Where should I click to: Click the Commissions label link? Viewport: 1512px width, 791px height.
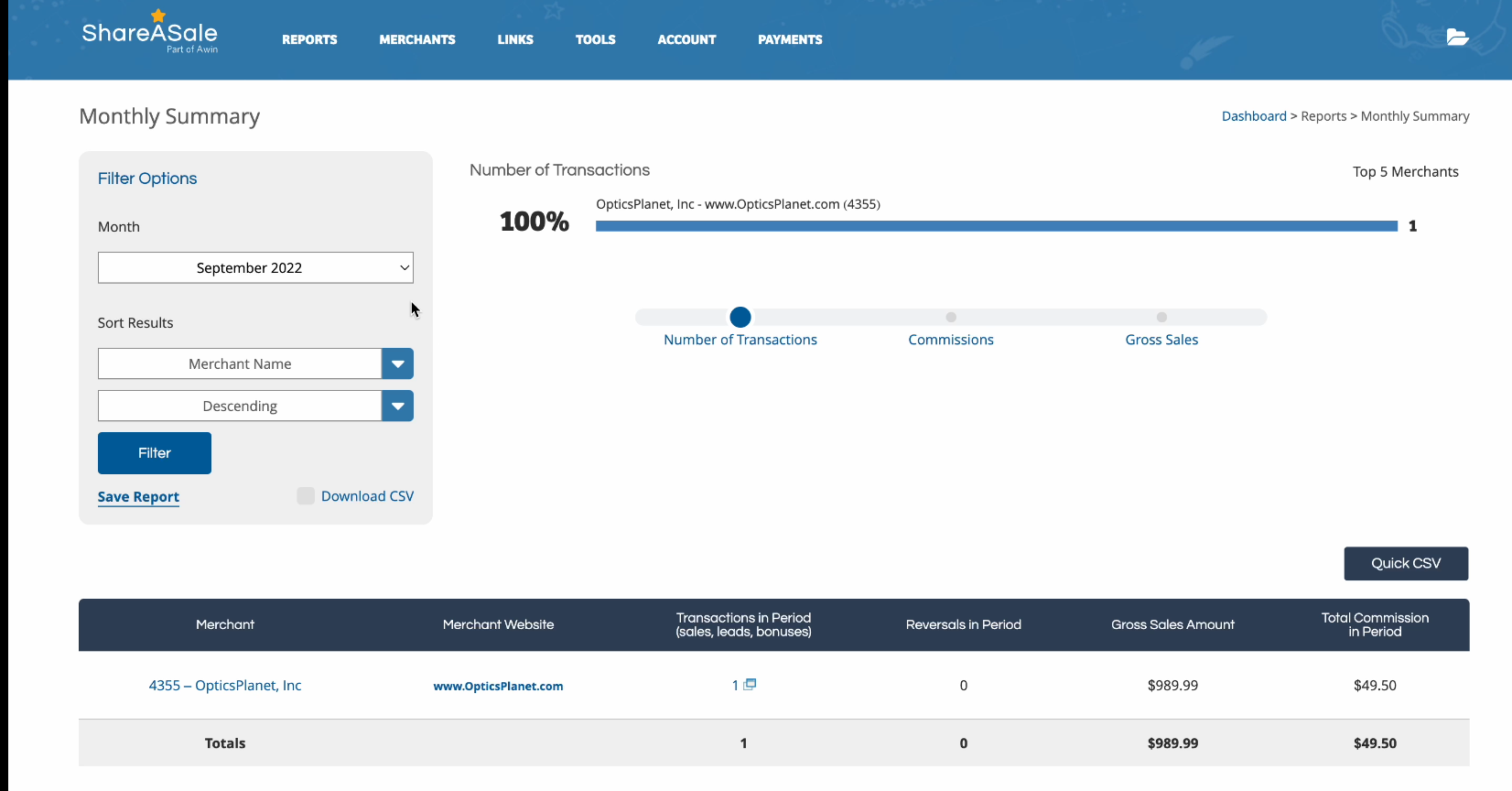point(951,340)
